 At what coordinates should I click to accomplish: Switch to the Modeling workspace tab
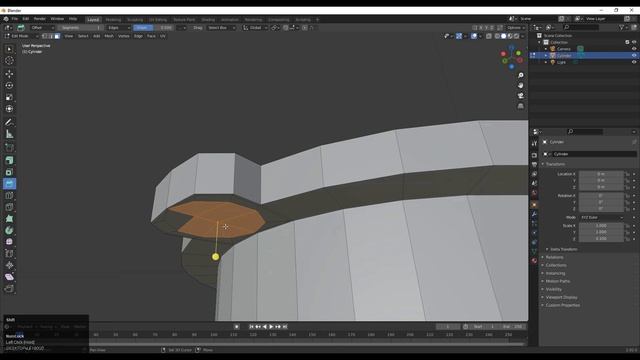113,20
